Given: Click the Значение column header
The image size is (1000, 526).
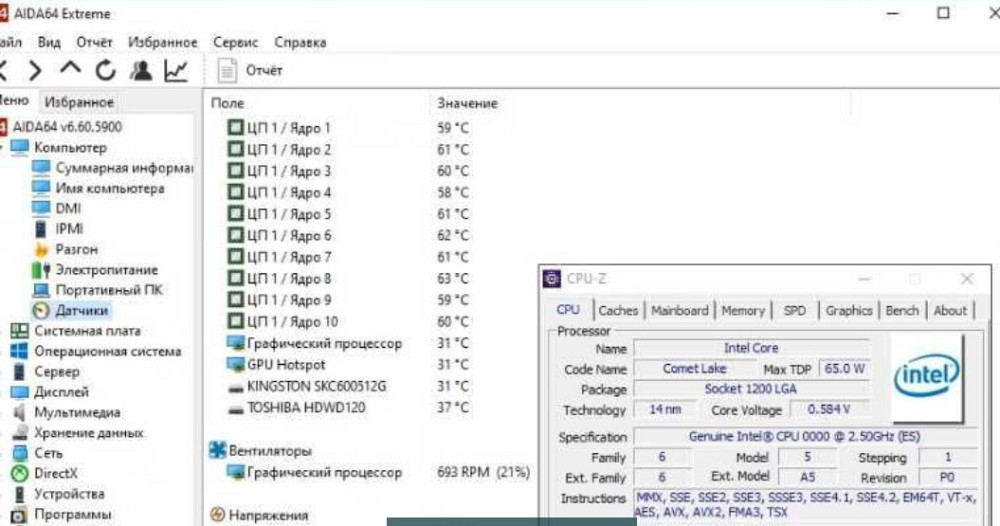Looking at the screenshot, I should pyautogui.click(x=467, y=103).
